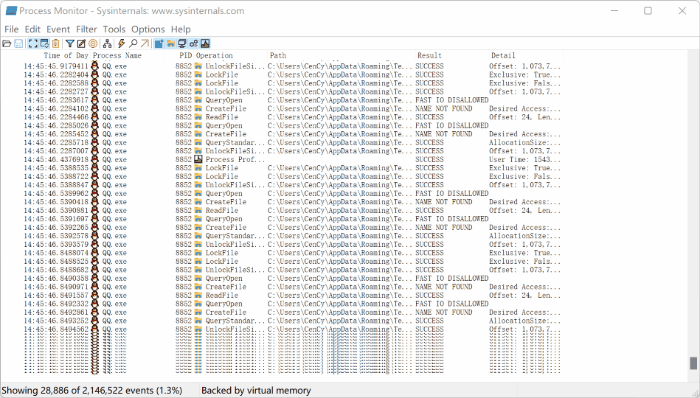This screenshot has width=700, height=398.
Task: Toggle Show Network Activity monitor icon
Action: coord(182,43)
